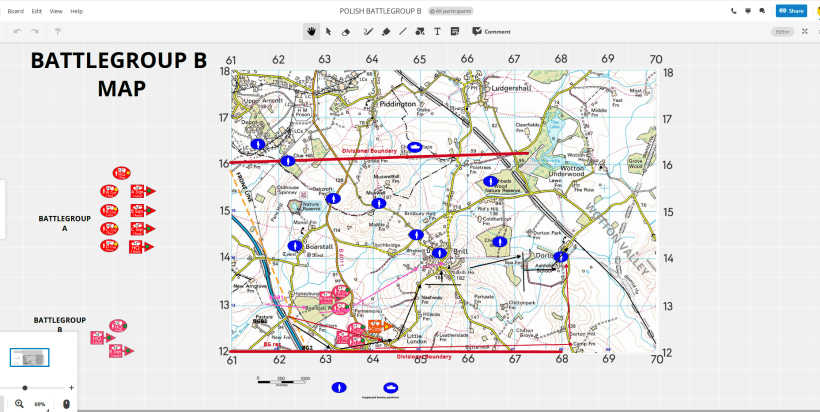This screenshot has width=820, height=412.
Task: Click the blue Share button
Action: (791, 11)
